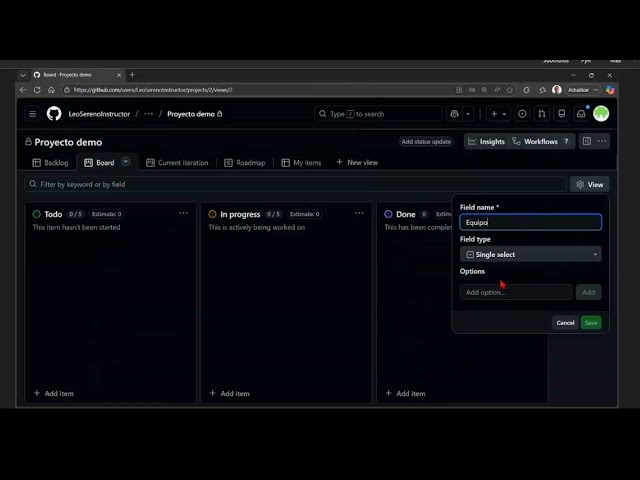
Task: Open the GitHub hamburger navigation menu
Action: pyautogui.click(x=33, y=114)
